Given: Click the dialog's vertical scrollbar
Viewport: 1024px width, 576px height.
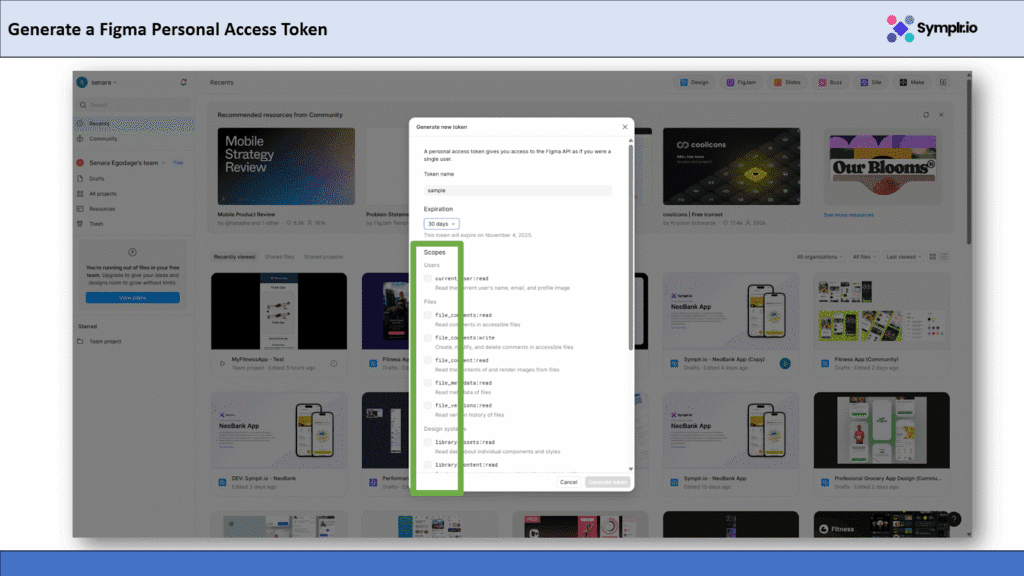Looking at the screenshot, I should (630, 250).
